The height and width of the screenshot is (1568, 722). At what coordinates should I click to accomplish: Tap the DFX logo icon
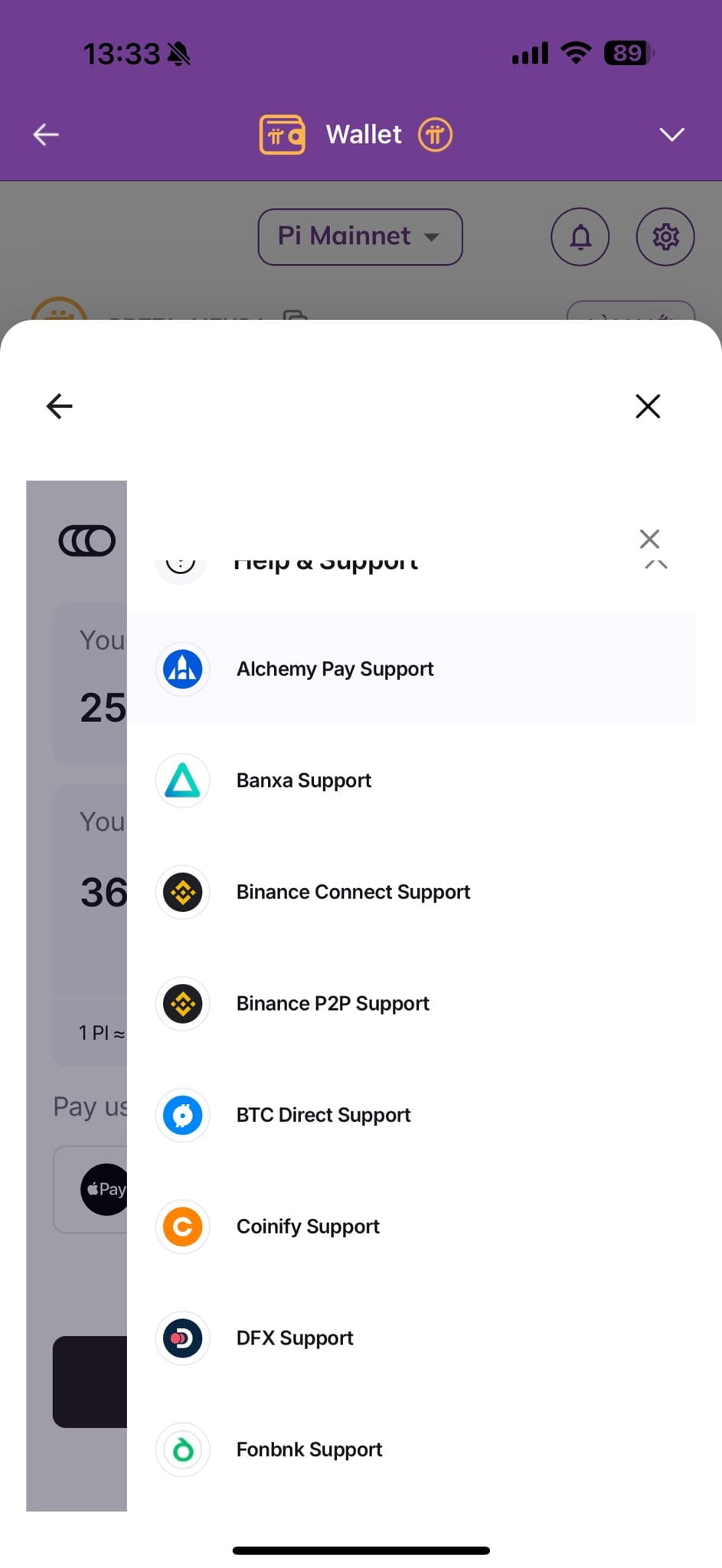pyautogui.click(x=182, y=1338)
